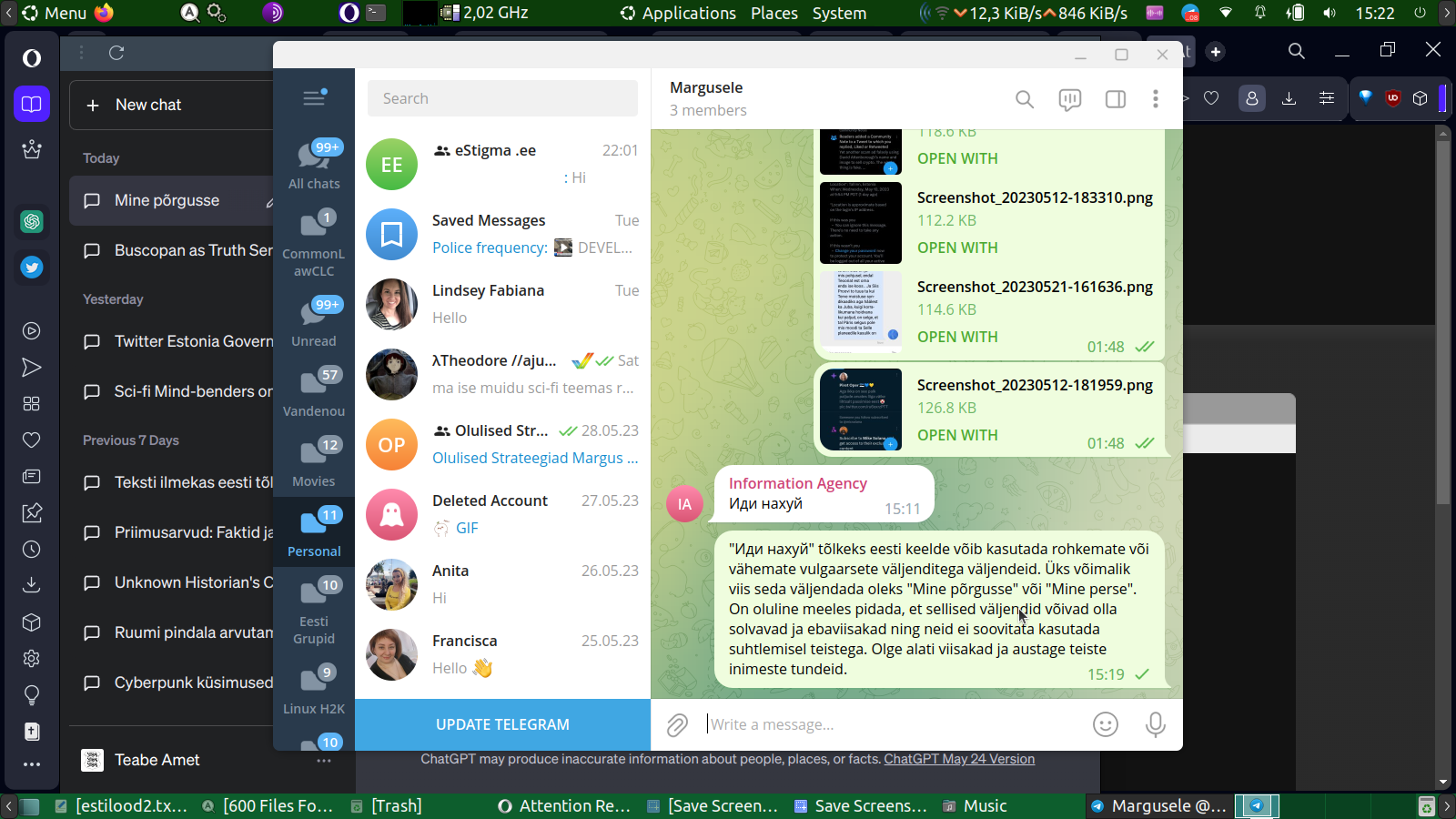Open thumbnail of Screenshot_20230512-183310.png
Screen dimensions: 1456x819
click(861, 223)
